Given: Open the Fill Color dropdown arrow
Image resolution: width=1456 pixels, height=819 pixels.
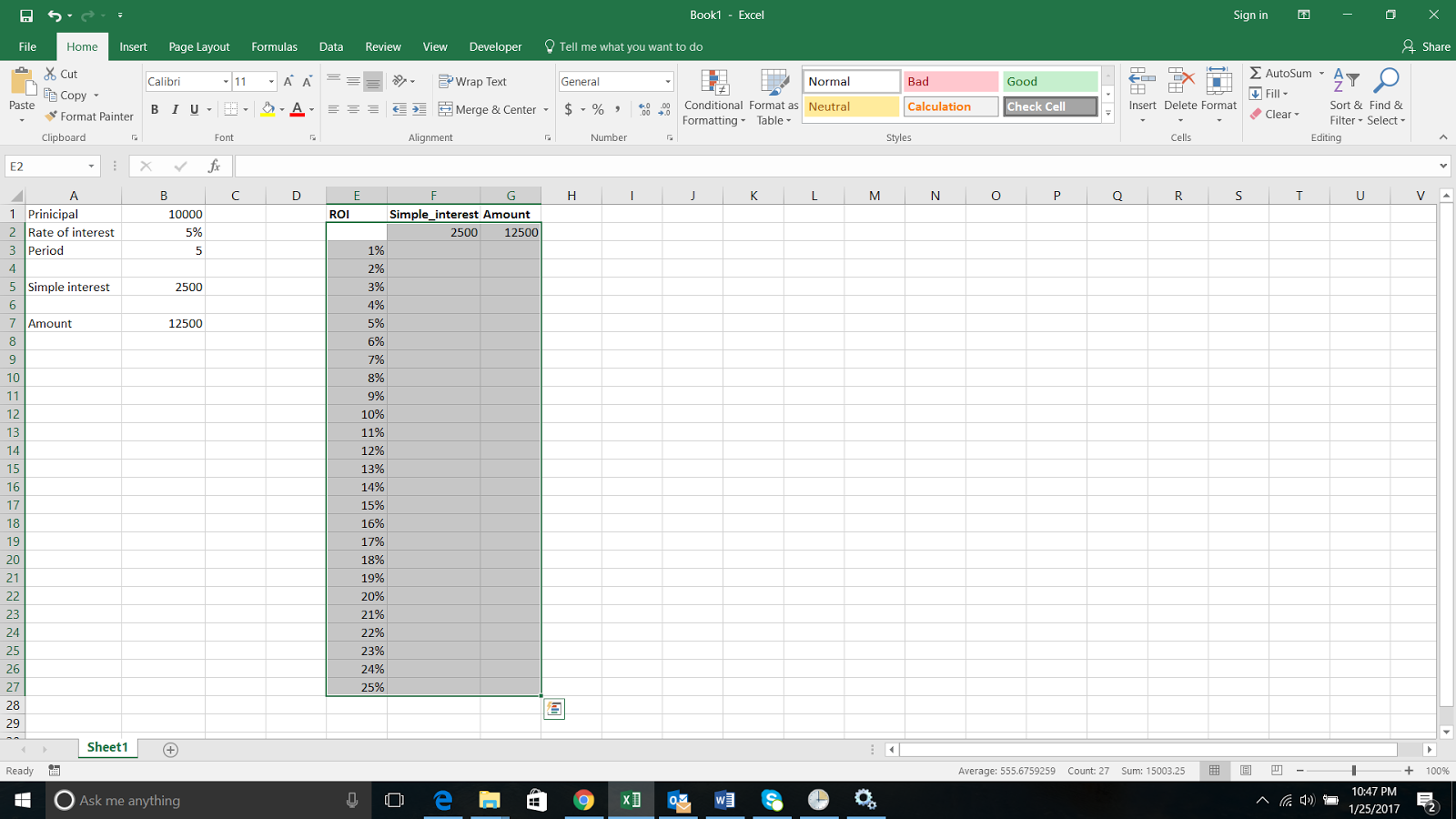Looking at the screenshot, I should 280,109.
